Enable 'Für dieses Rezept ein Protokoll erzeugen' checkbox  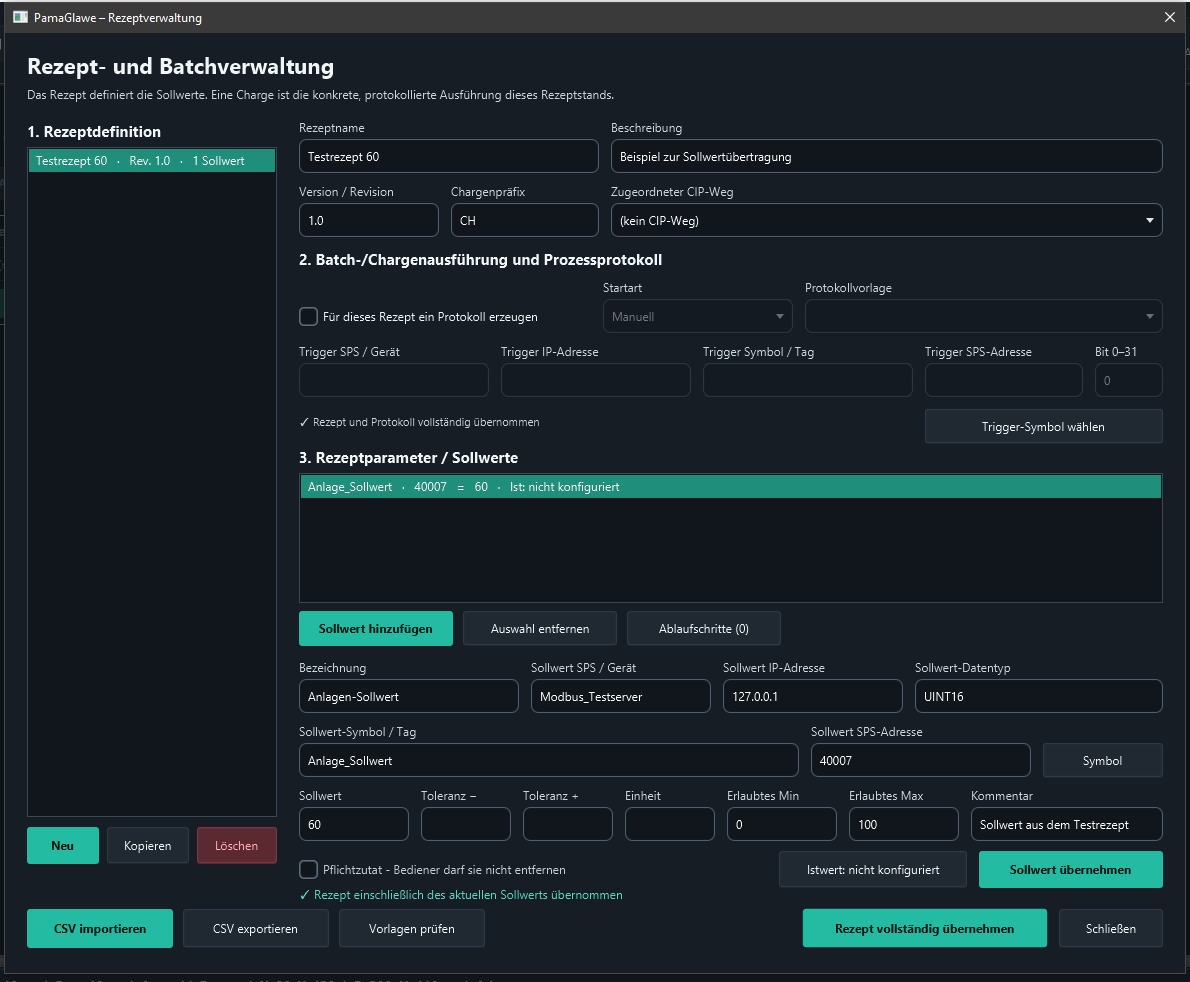[x=308, y=316]
